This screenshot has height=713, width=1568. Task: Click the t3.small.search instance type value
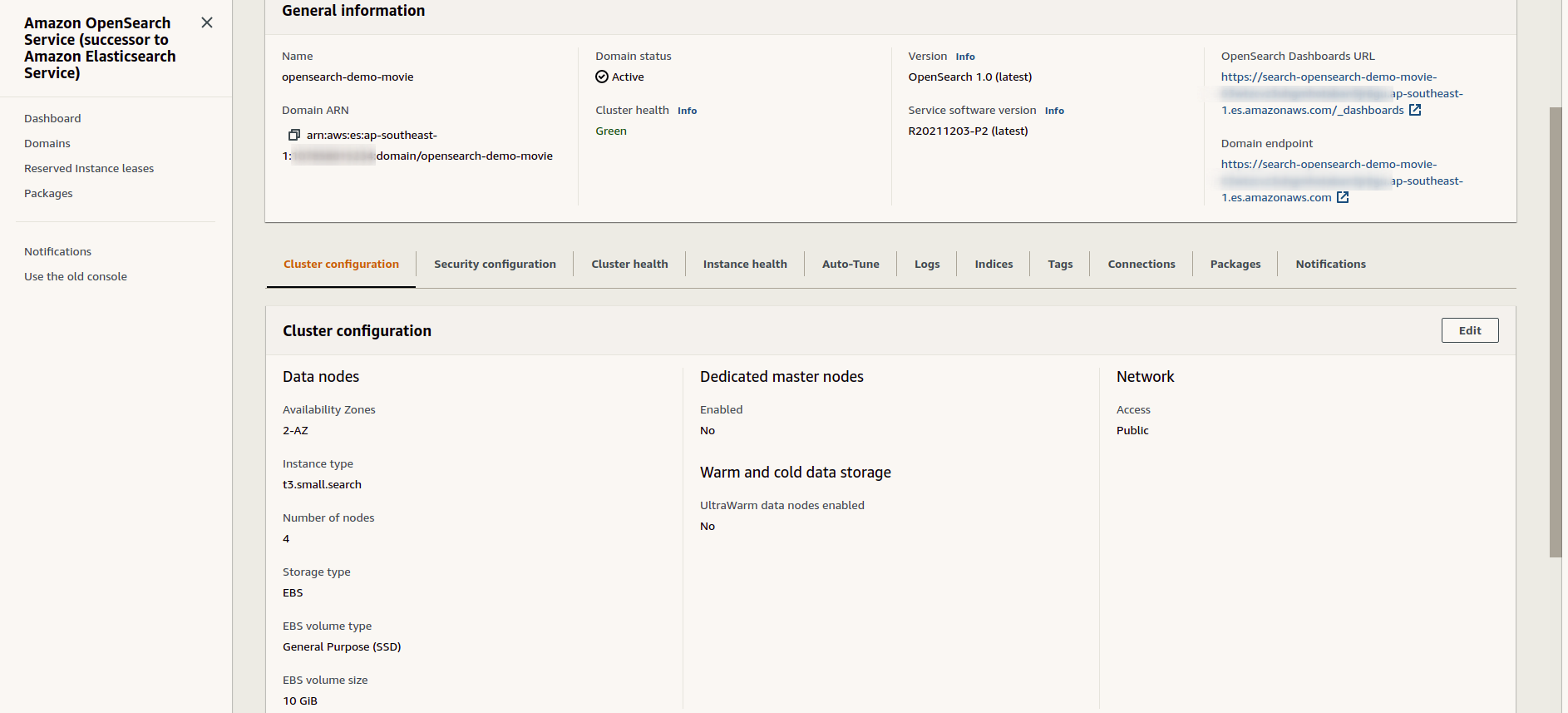[x=322, y=484]
